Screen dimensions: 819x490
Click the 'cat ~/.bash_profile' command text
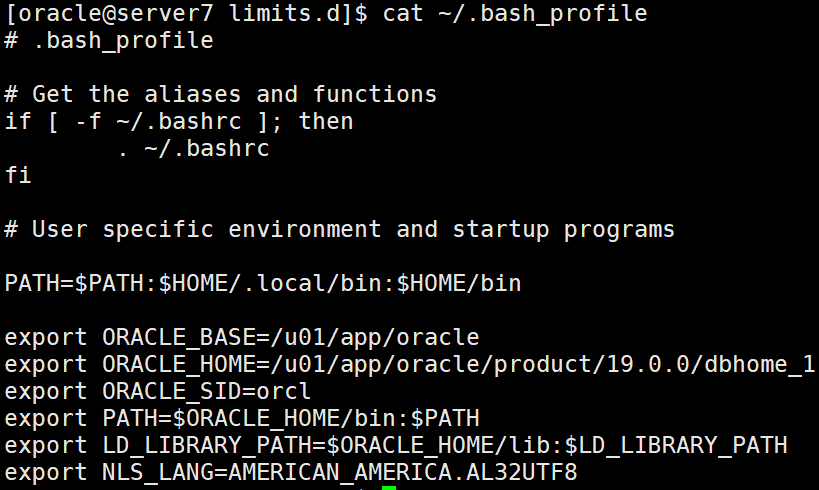[515, 14]
